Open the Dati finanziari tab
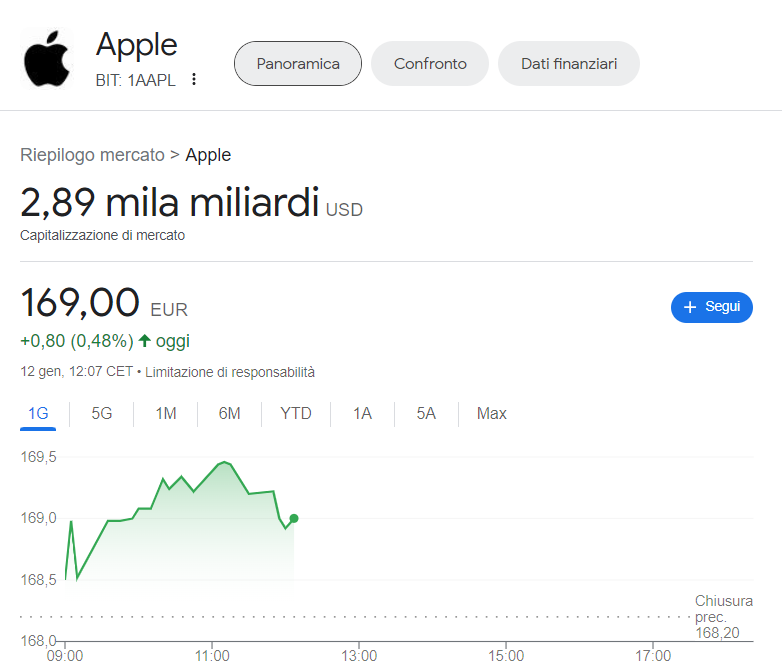 pyautogui.click(x=569, y=64)
